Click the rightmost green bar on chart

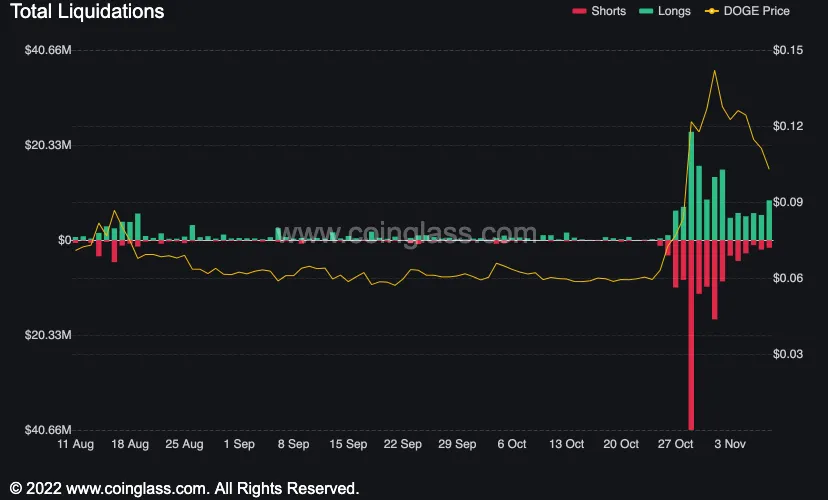(x=769, y=220)
